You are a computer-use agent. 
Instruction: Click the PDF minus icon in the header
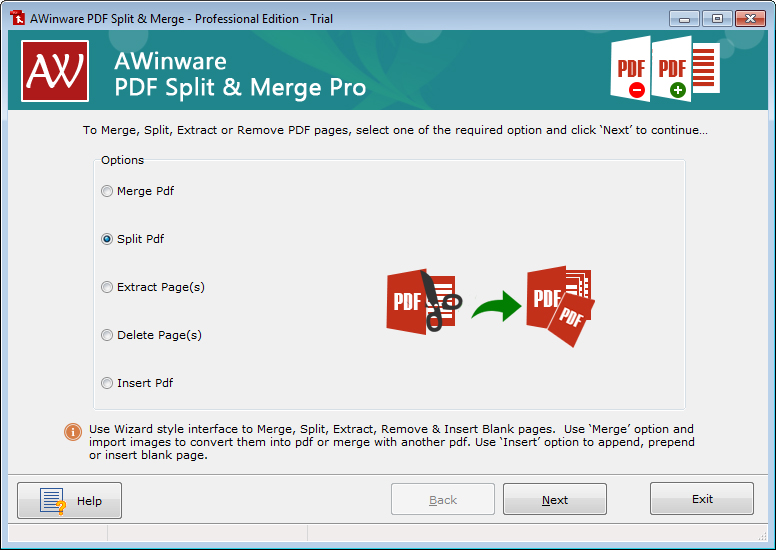(x=630, y=69)
